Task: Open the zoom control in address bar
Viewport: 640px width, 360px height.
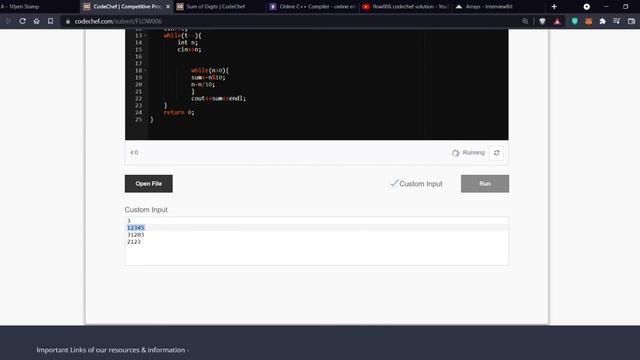Action: [525, 21]
